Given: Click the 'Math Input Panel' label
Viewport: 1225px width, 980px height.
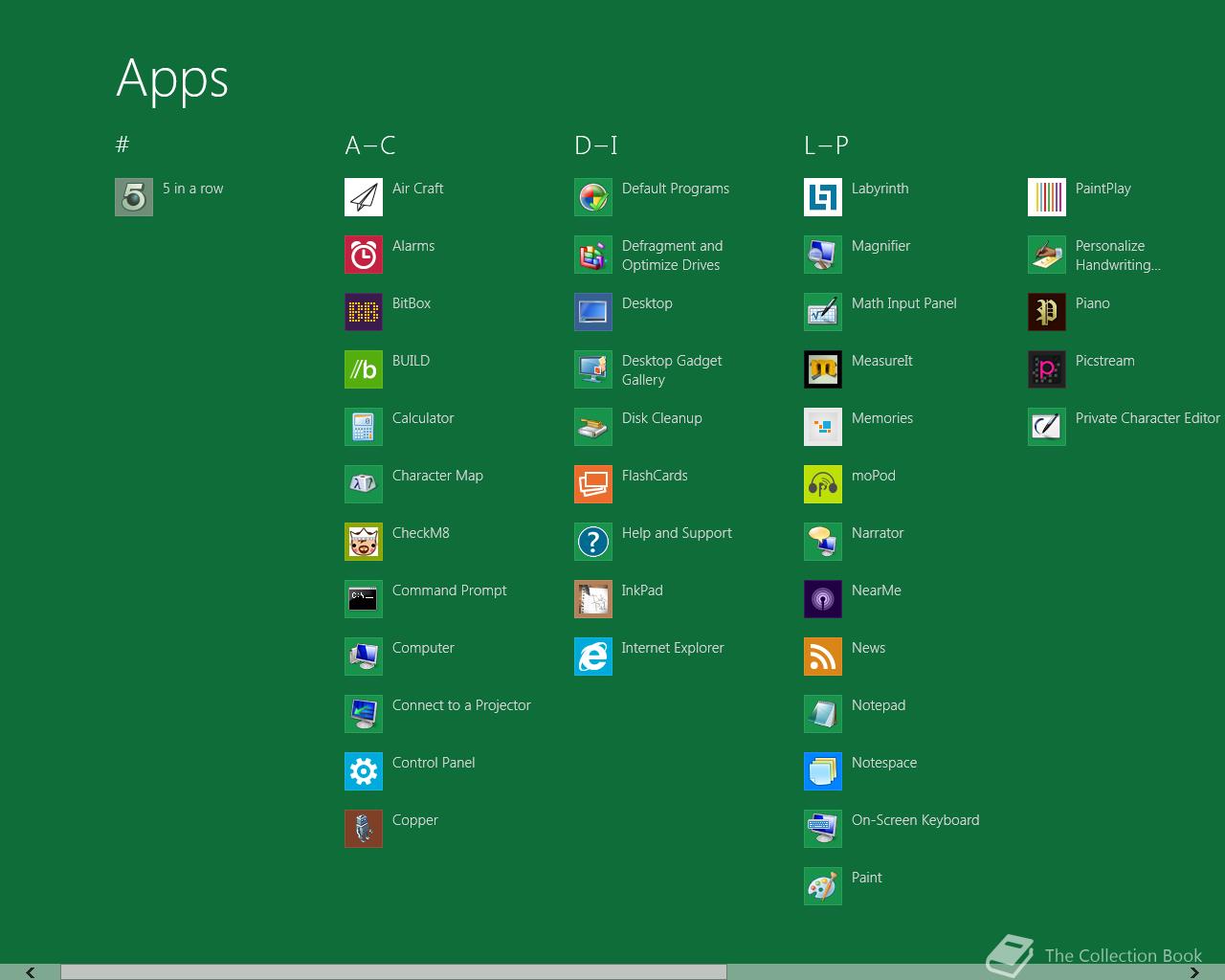Looking at the screenshot, I should [903, 303].
